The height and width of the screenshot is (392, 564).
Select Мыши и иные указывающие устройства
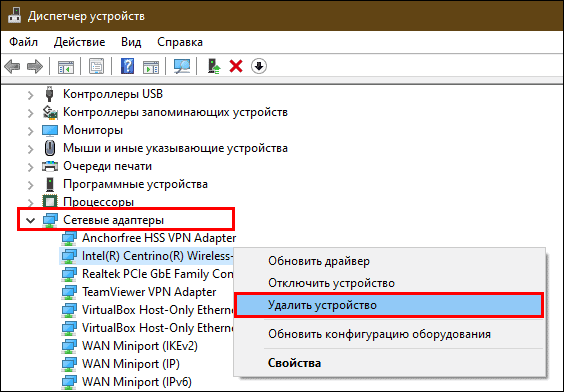[x=175, y=148]
